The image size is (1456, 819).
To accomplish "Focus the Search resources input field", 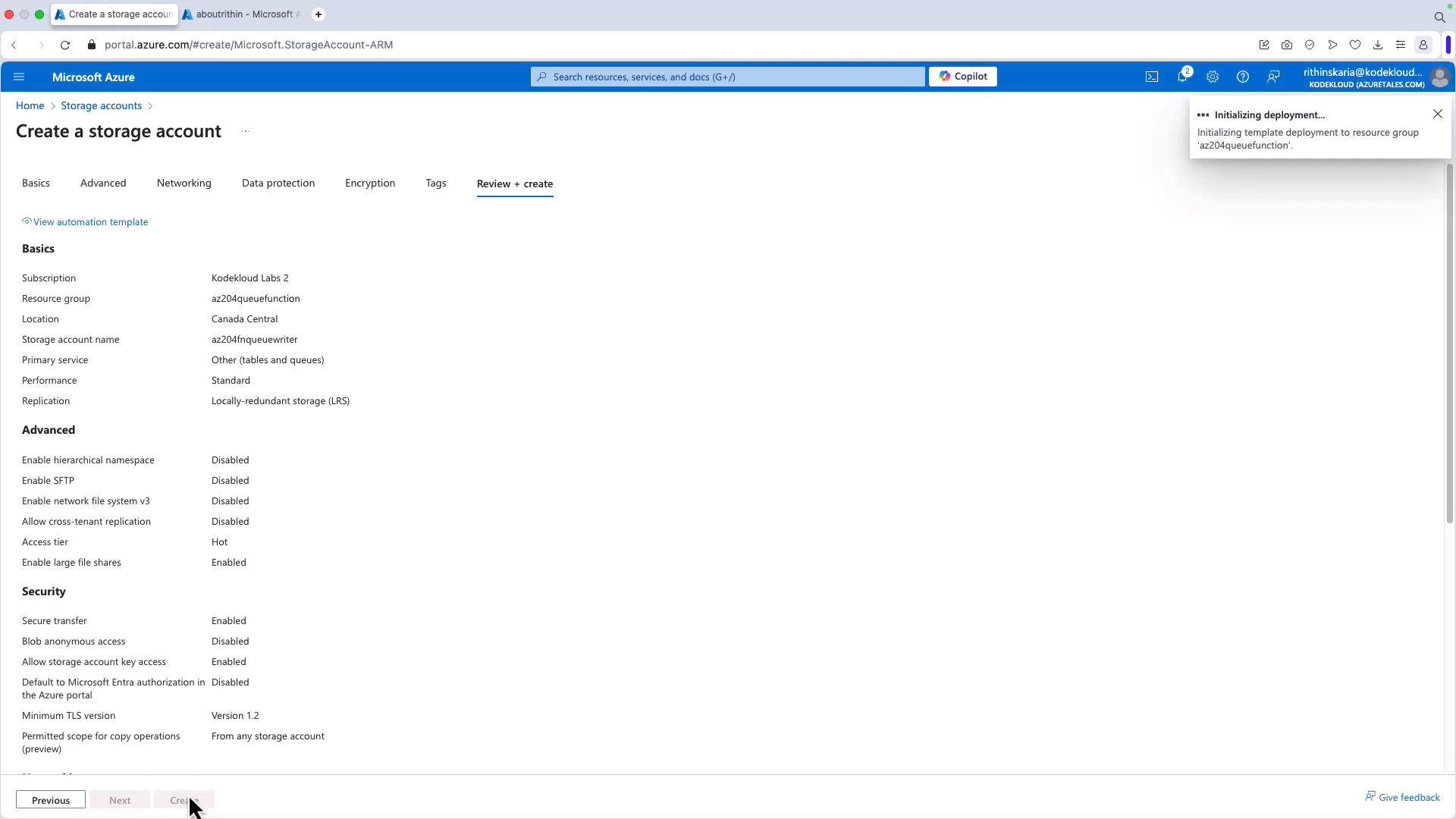I will pos(728,77).
